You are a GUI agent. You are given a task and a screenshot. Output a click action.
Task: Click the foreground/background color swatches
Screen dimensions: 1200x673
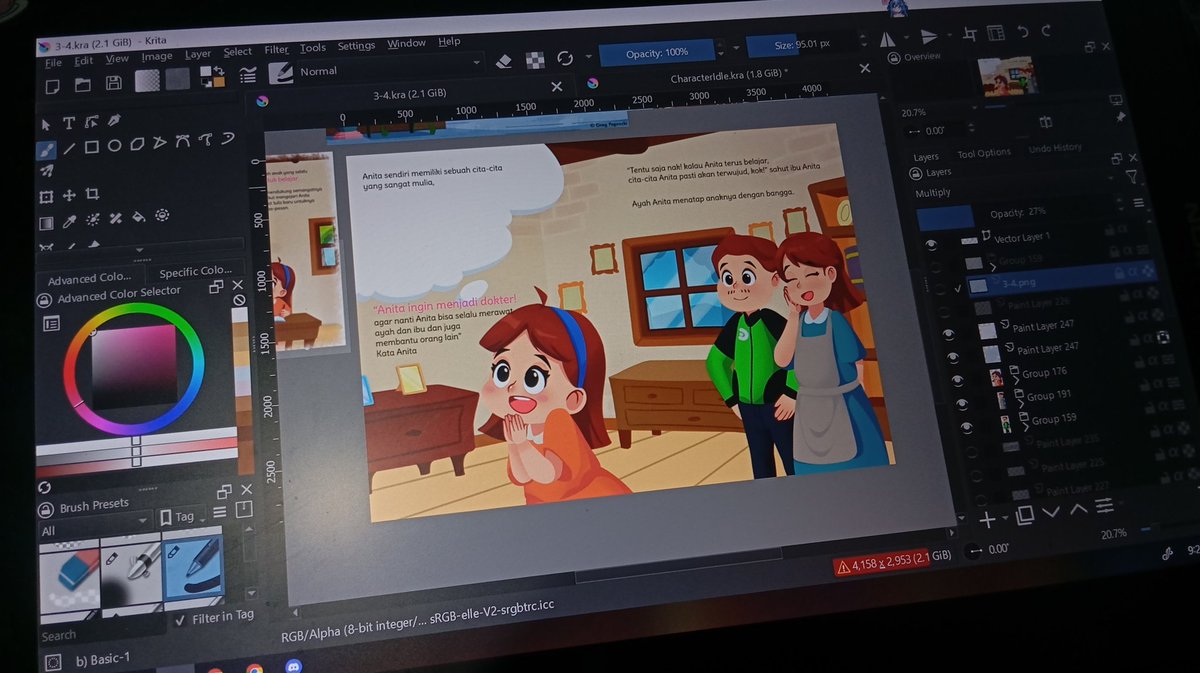tap(212, 76)
